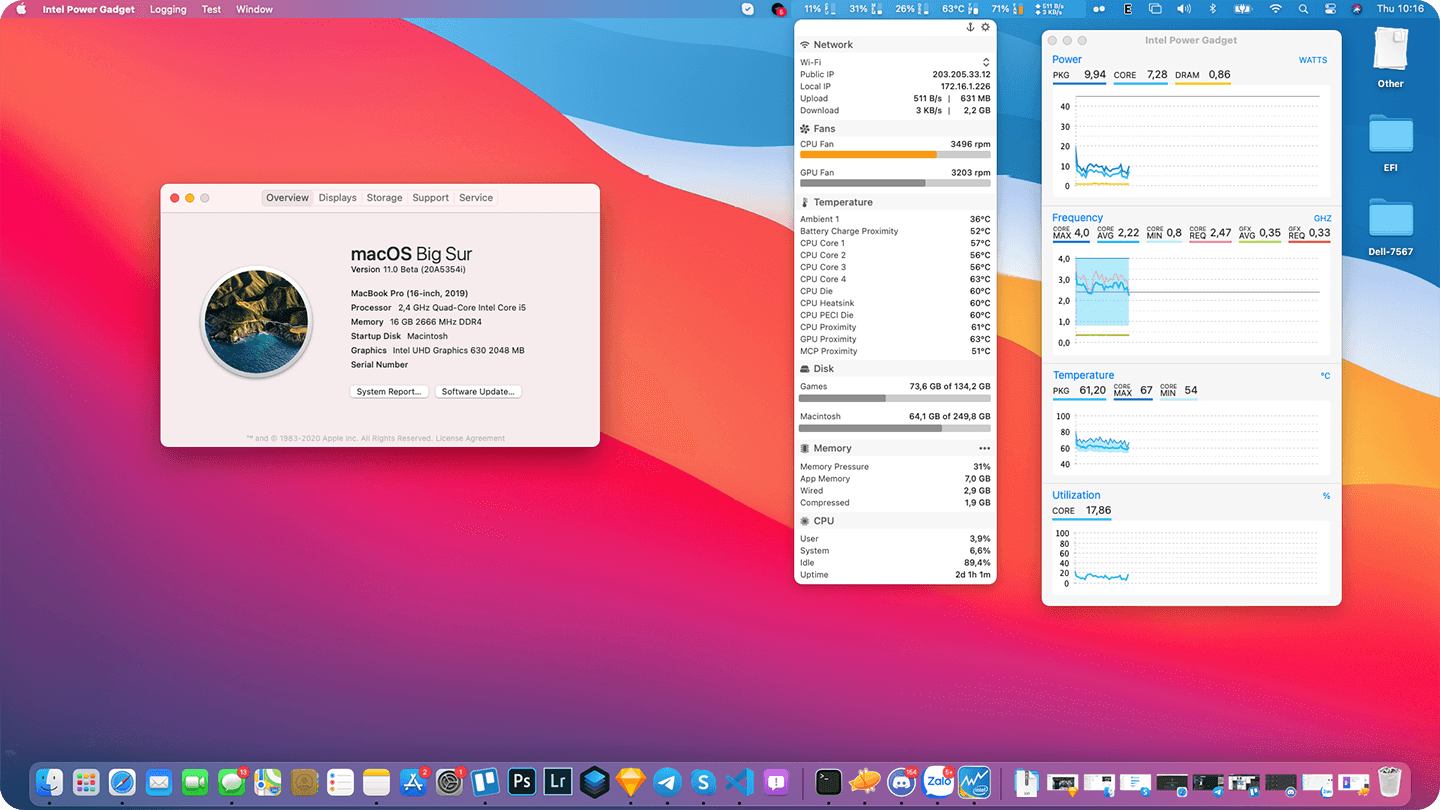Open Wi-Fi status in menu bar
Image resolution: width=1440 pixels, height=810 pixels.
1275,9
